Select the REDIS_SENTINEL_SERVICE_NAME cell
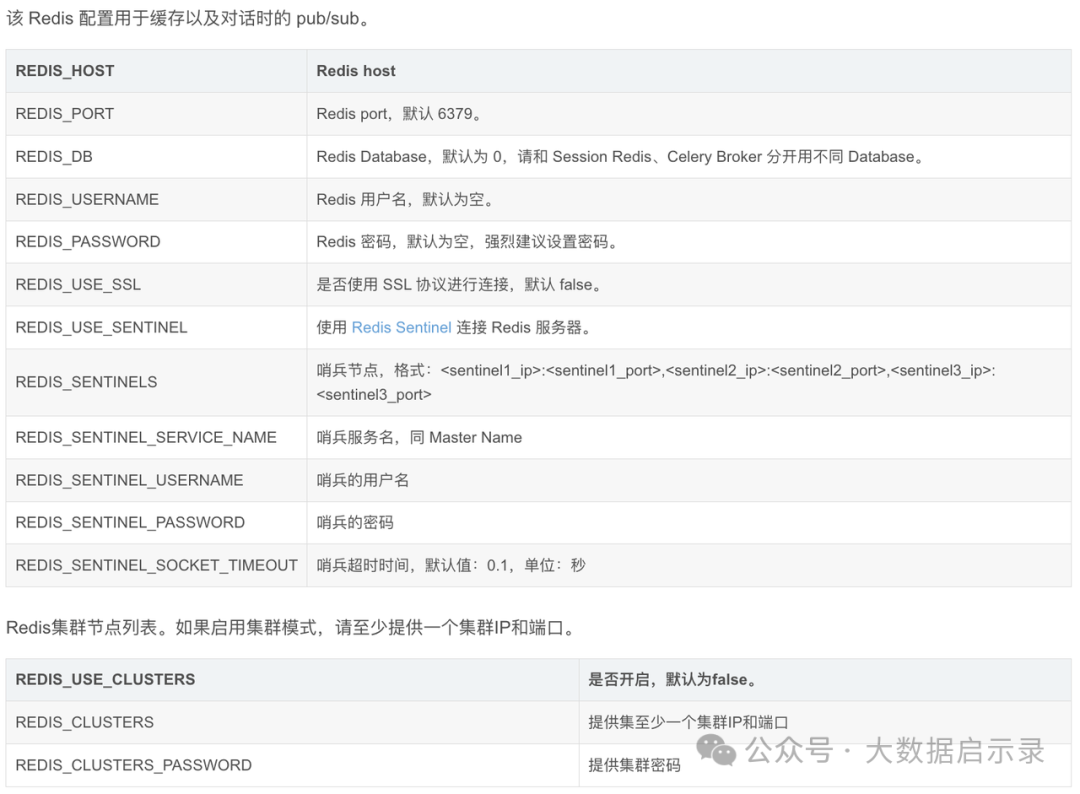Image resolution: width=1080 pixels, height=794 pixels. point(156,437)
